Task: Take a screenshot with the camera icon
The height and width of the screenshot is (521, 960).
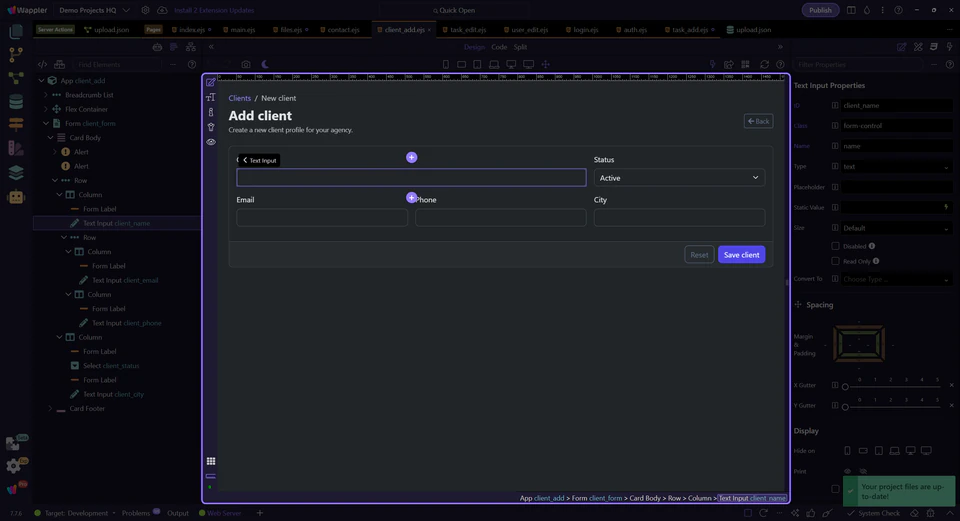Action: point(246,64)
